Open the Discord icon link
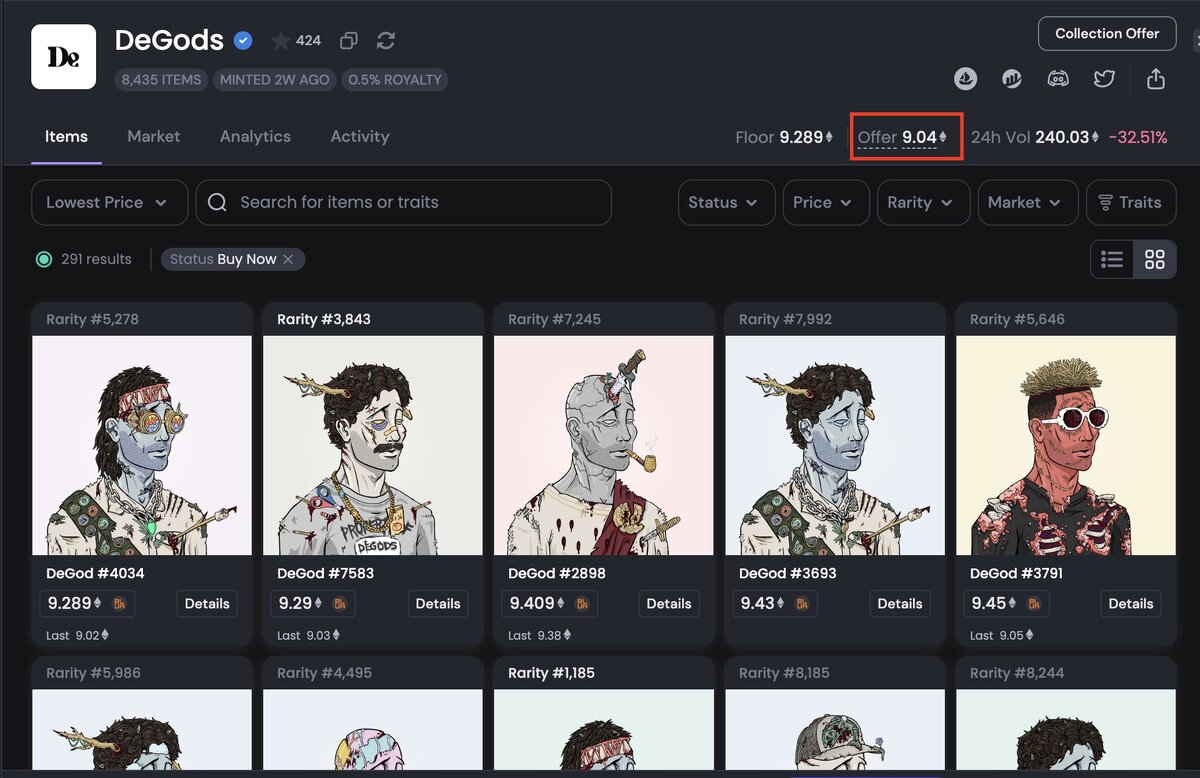 click(1058, 78)
